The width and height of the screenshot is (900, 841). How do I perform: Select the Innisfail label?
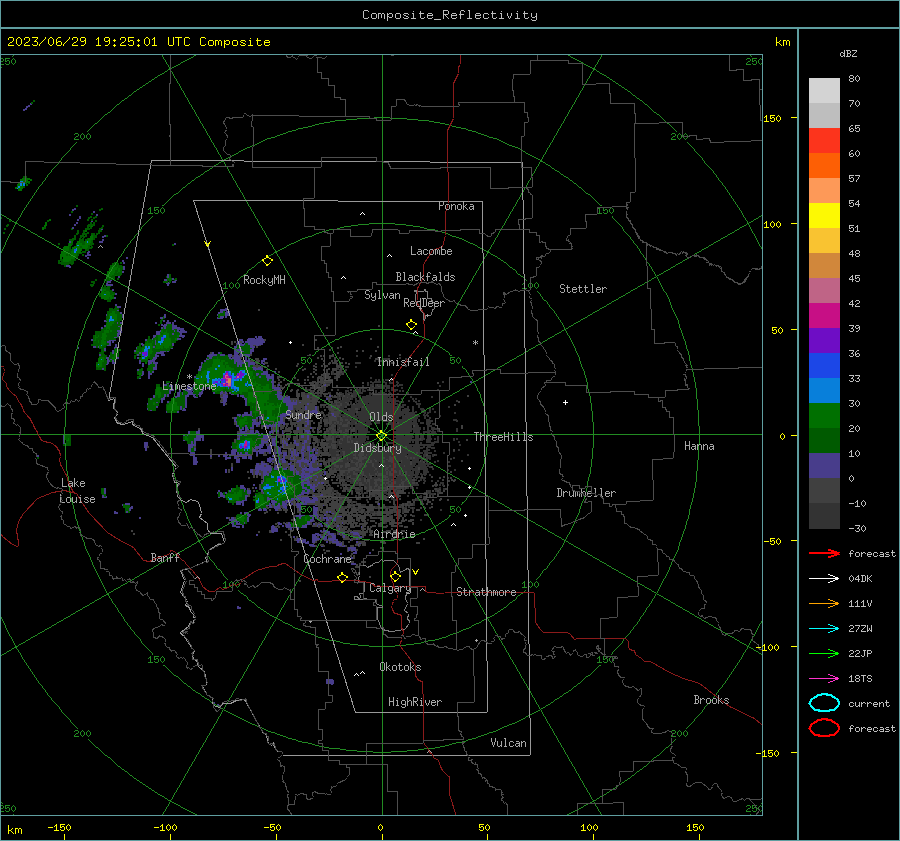pos(403,362)
